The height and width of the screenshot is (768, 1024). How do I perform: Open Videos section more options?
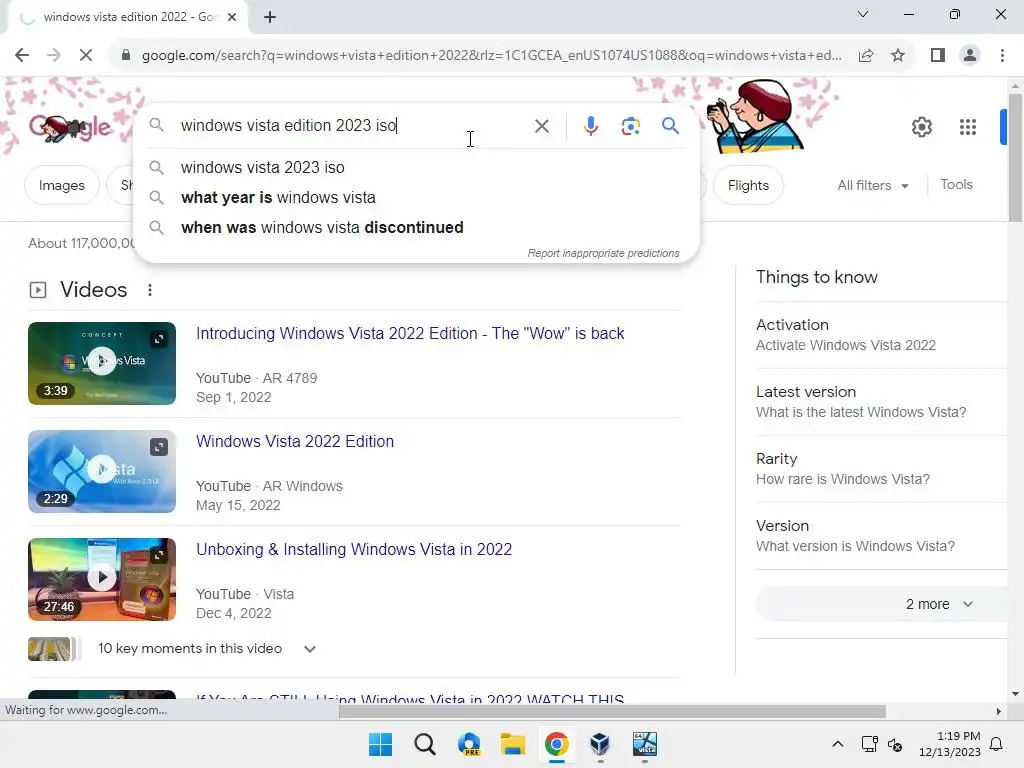pos(150,290)
